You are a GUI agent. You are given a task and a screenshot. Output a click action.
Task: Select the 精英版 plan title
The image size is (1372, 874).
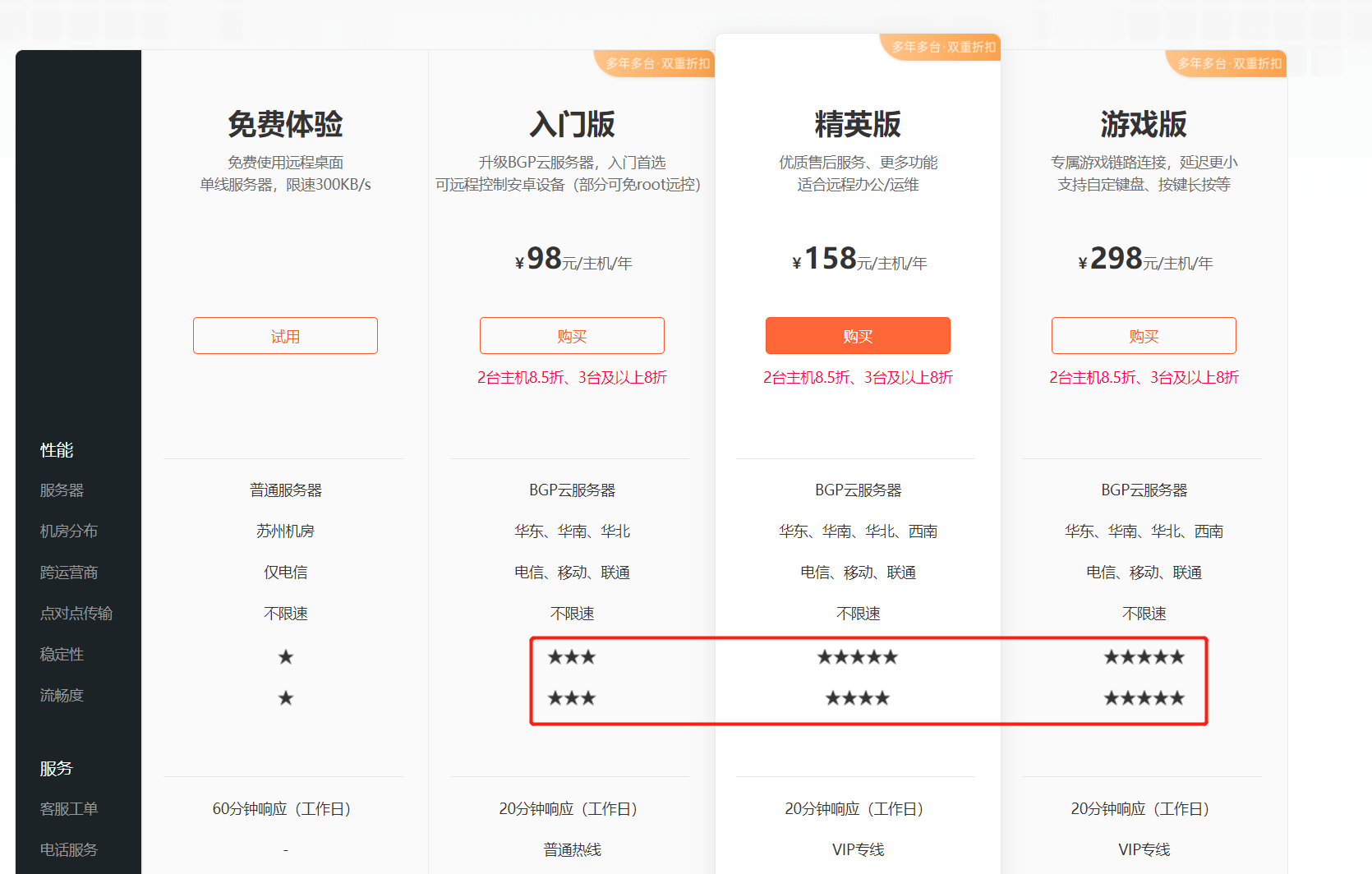[x=858, y=124]
